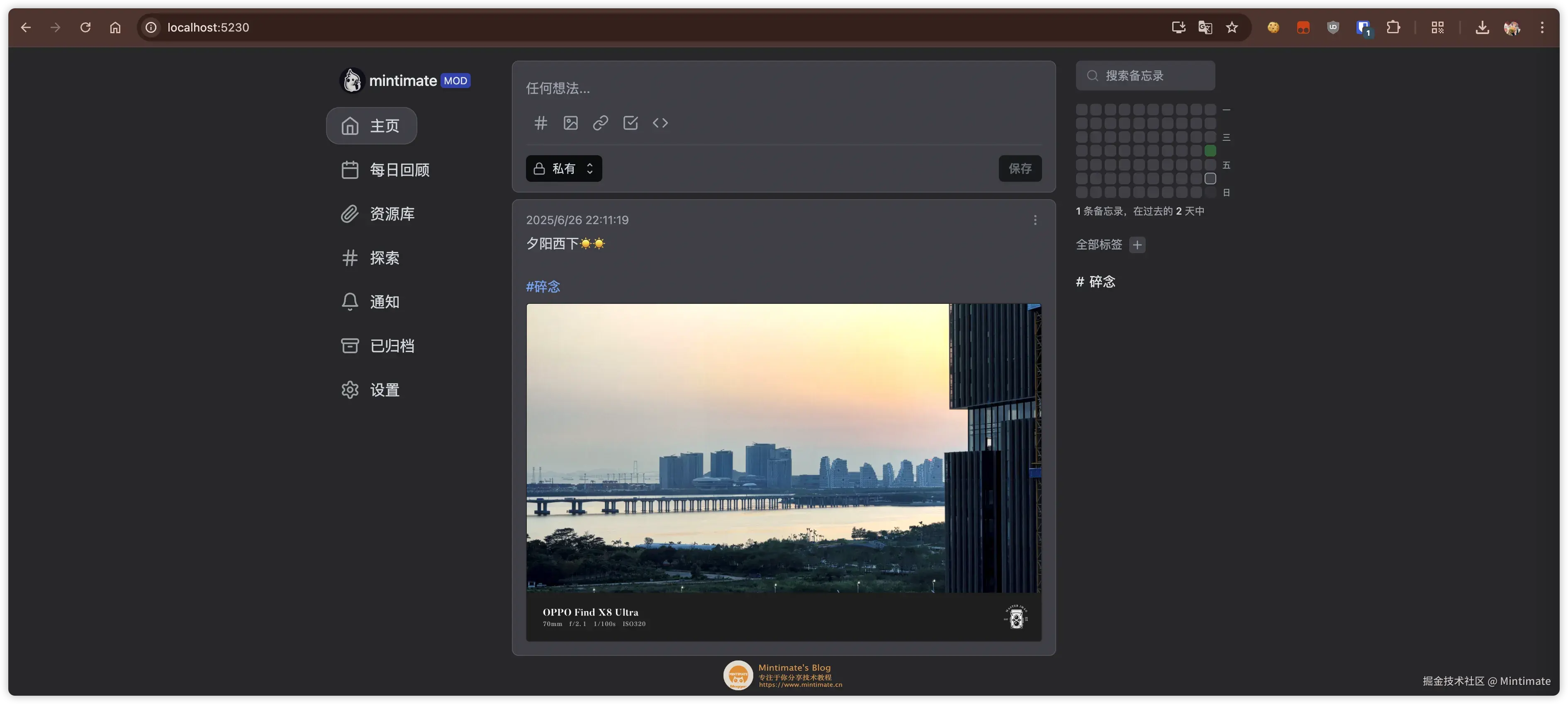Click the 搜索备忘录 search field

pyautogui.click(x=1145, y=76)
